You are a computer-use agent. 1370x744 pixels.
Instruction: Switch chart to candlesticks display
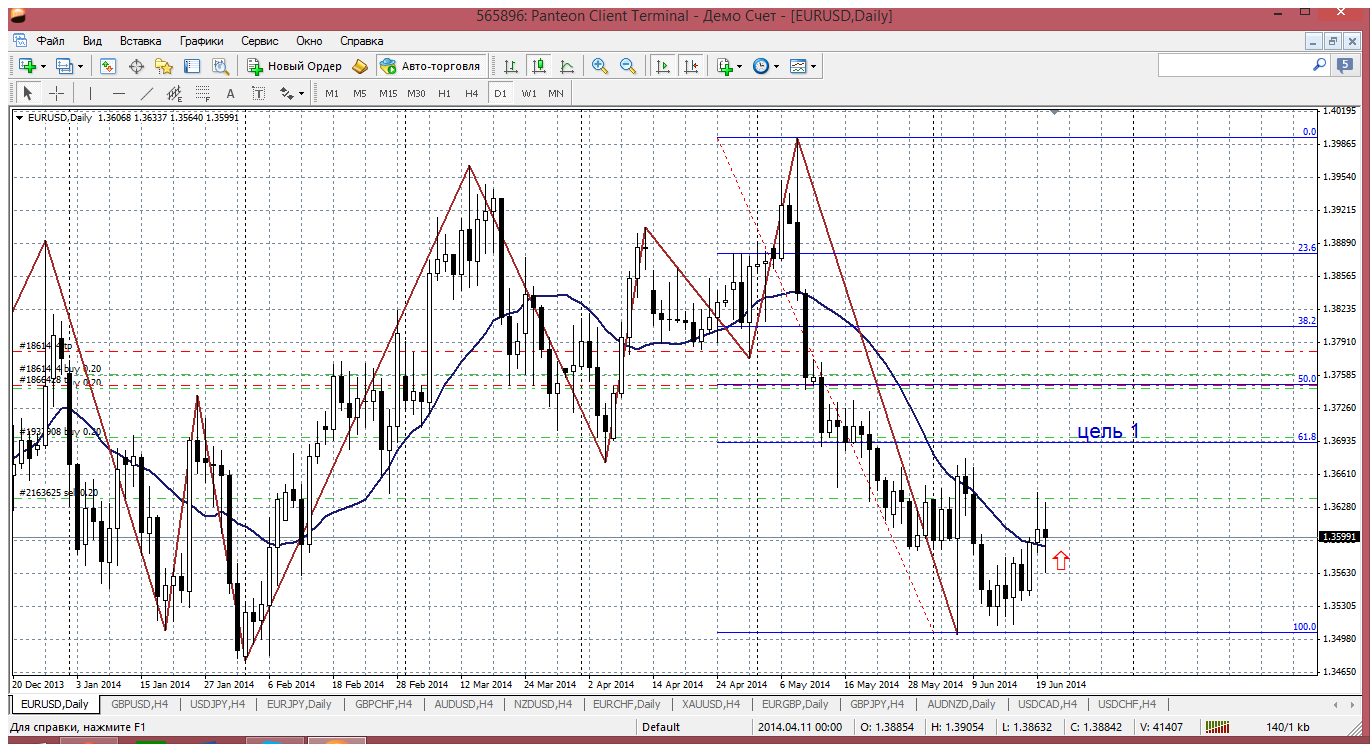pyautogui.click(x=539, y=66)
